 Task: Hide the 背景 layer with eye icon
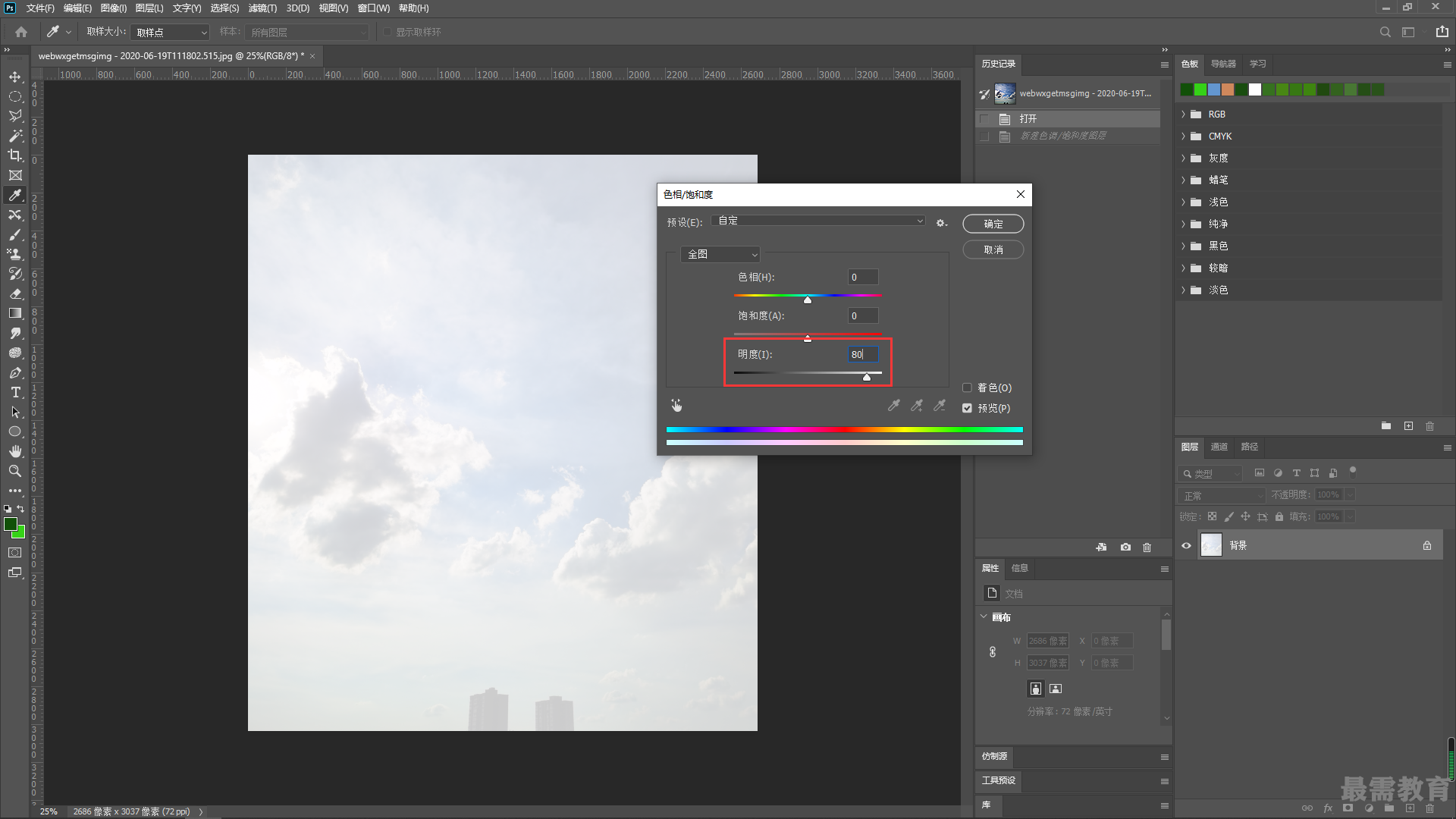tap(1186, 545)
